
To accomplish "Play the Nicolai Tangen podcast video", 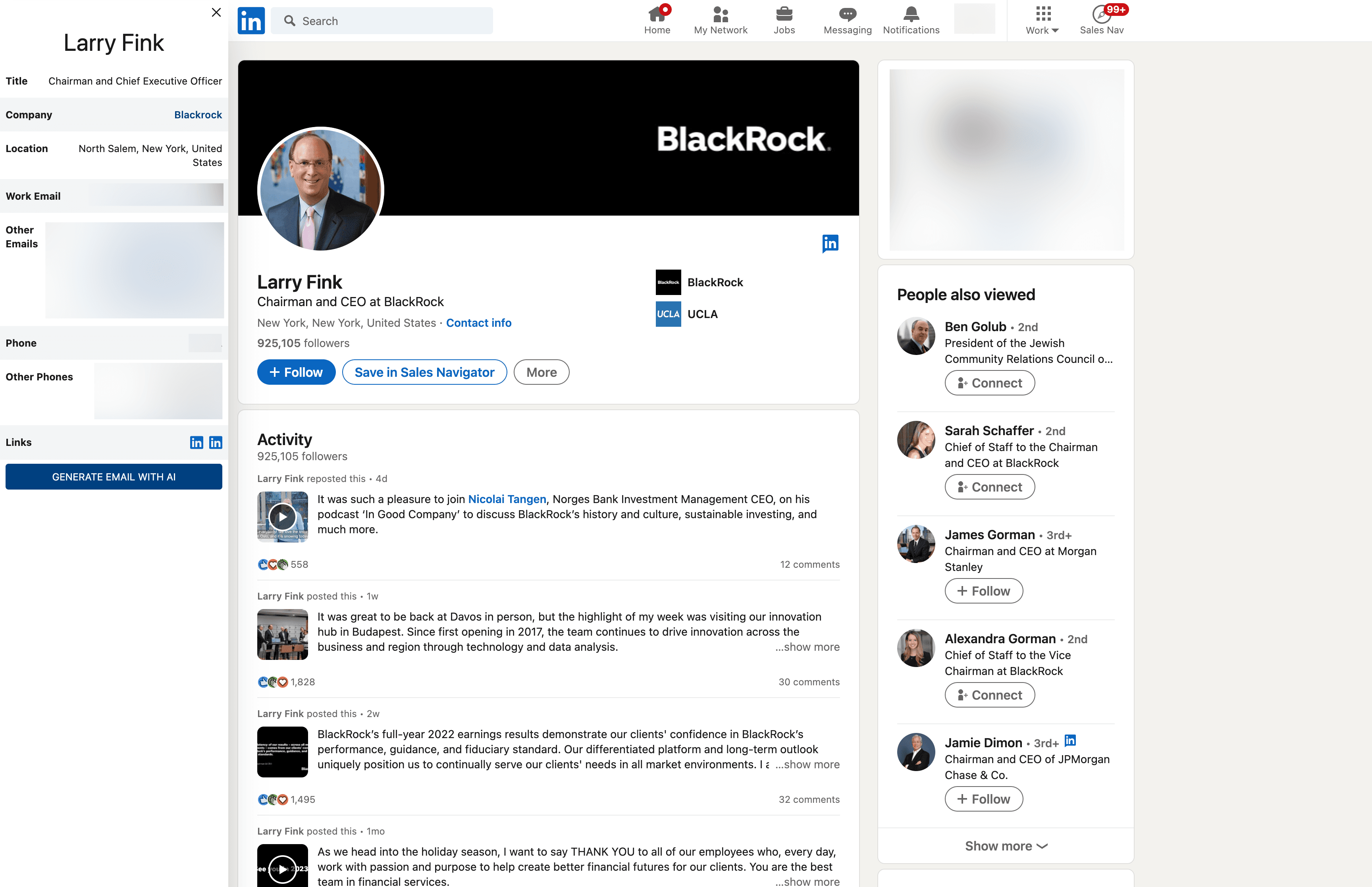I will tap(282, 517).
